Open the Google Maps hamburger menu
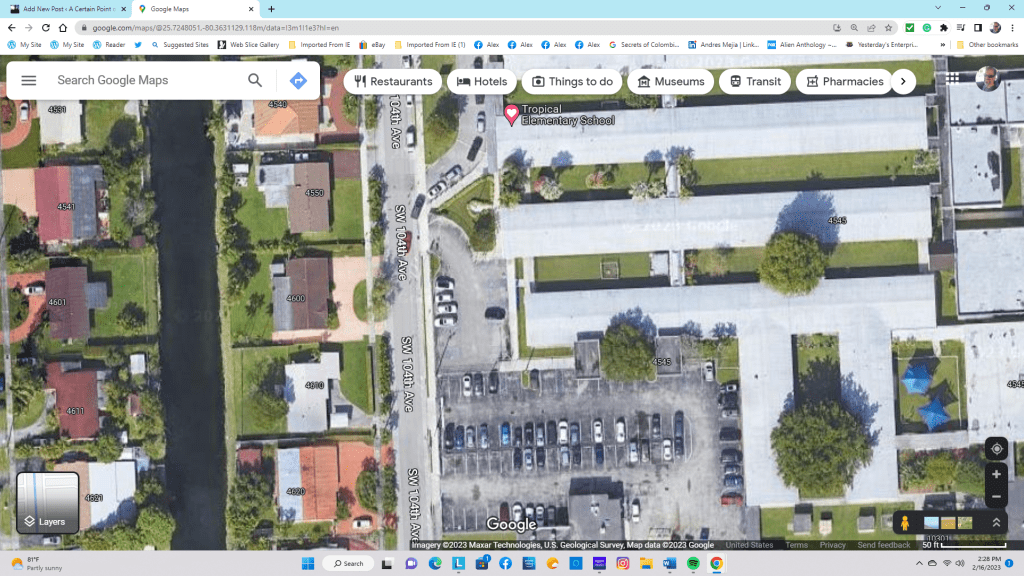 (x=29, y=80)
